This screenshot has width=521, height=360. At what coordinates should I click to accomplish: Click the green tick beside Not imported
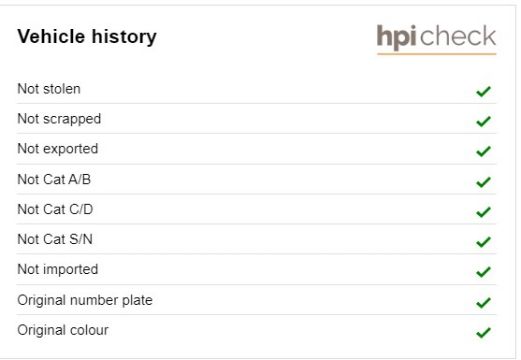click(483, 272)
